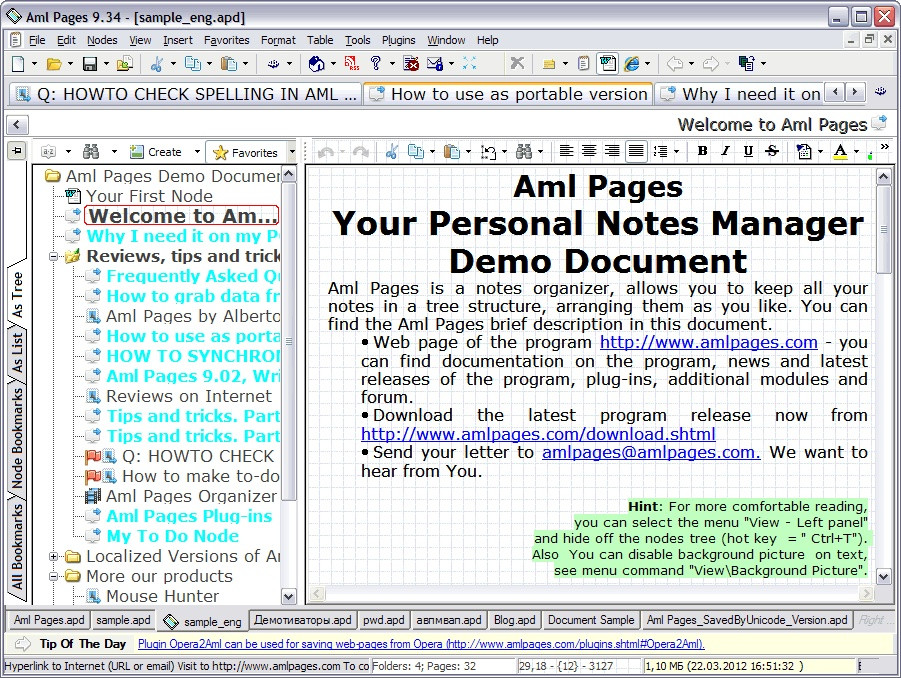
Task: Click the pin icon for the left panel
Action: pyautogui.click(x=17, y=151)
